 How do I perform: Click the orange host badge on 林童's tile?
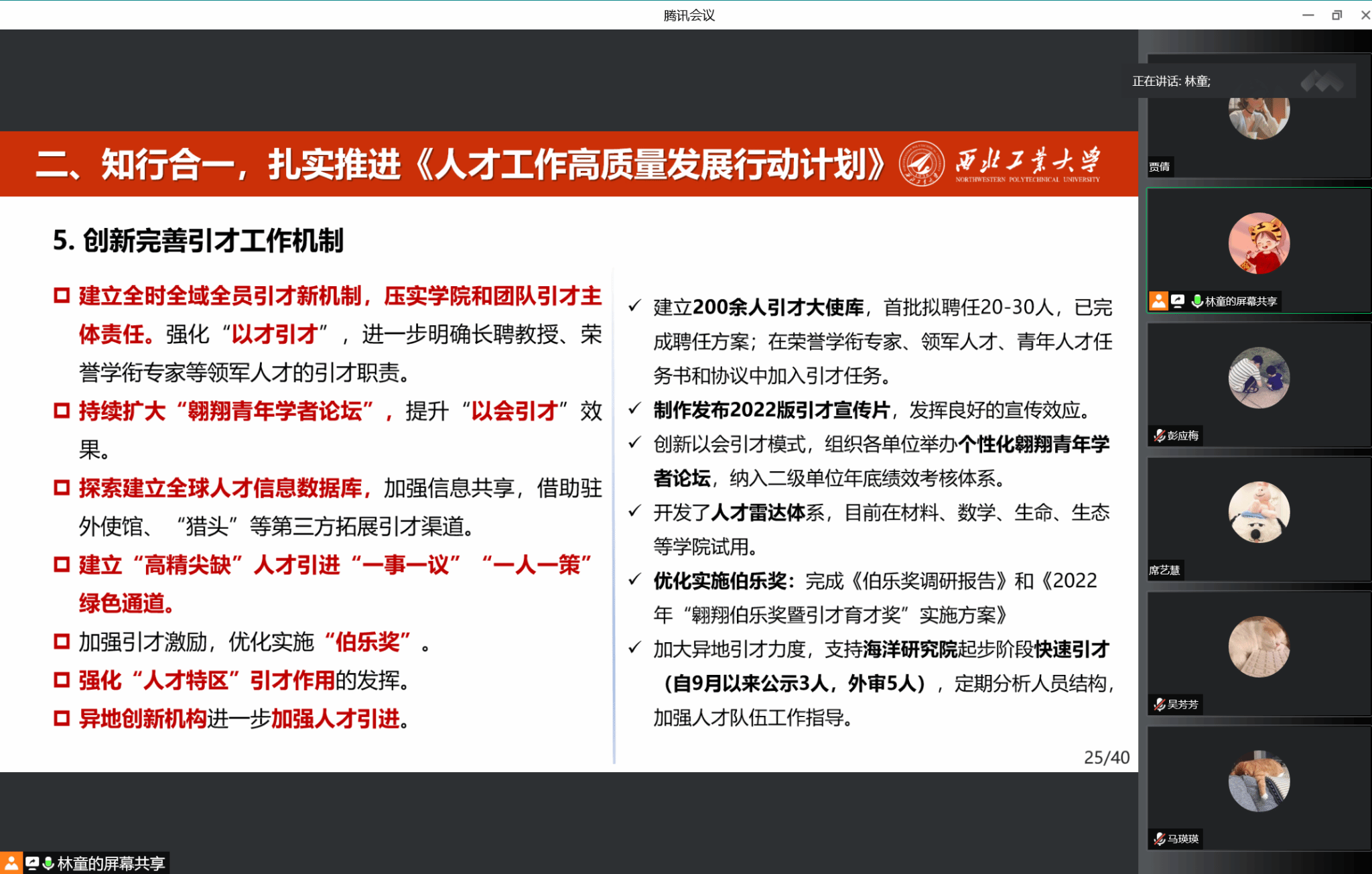point(1158,301)
